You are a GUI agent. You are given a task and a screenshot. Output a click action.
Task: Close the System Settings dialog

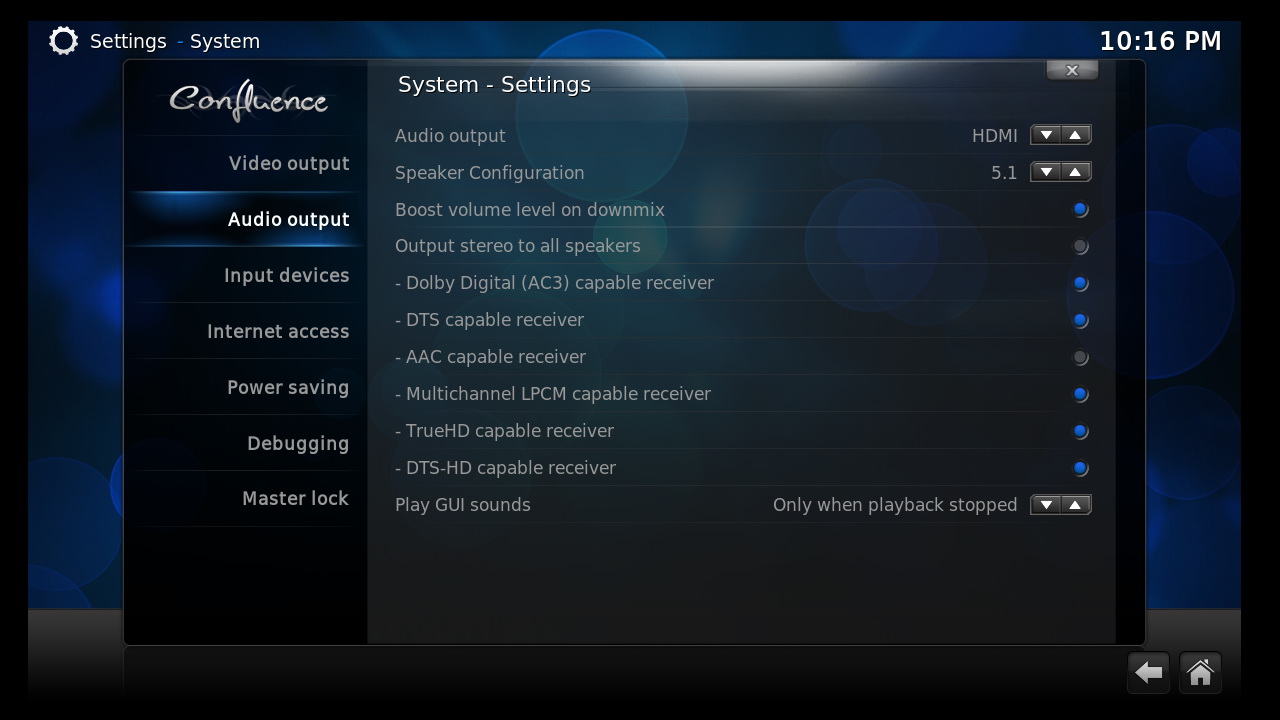(x=1072, y=70)
